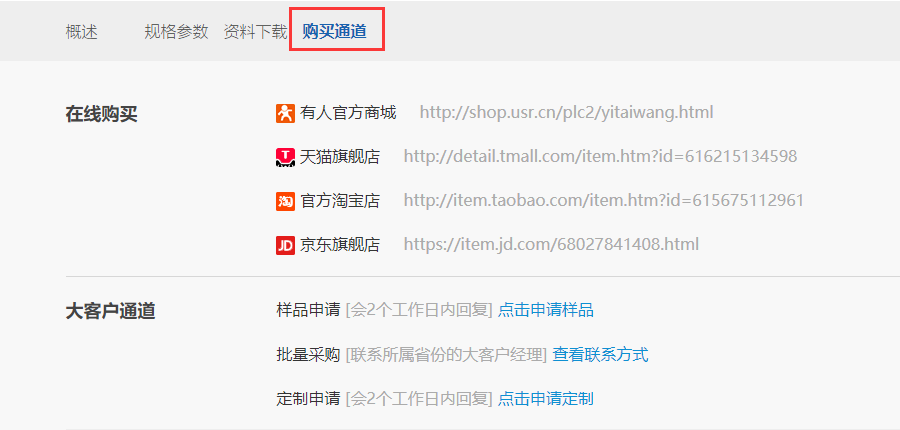This screenshot has width=900, height=430.
Task: Click the 京东旗舰店 store name
Action: point(340,245)
